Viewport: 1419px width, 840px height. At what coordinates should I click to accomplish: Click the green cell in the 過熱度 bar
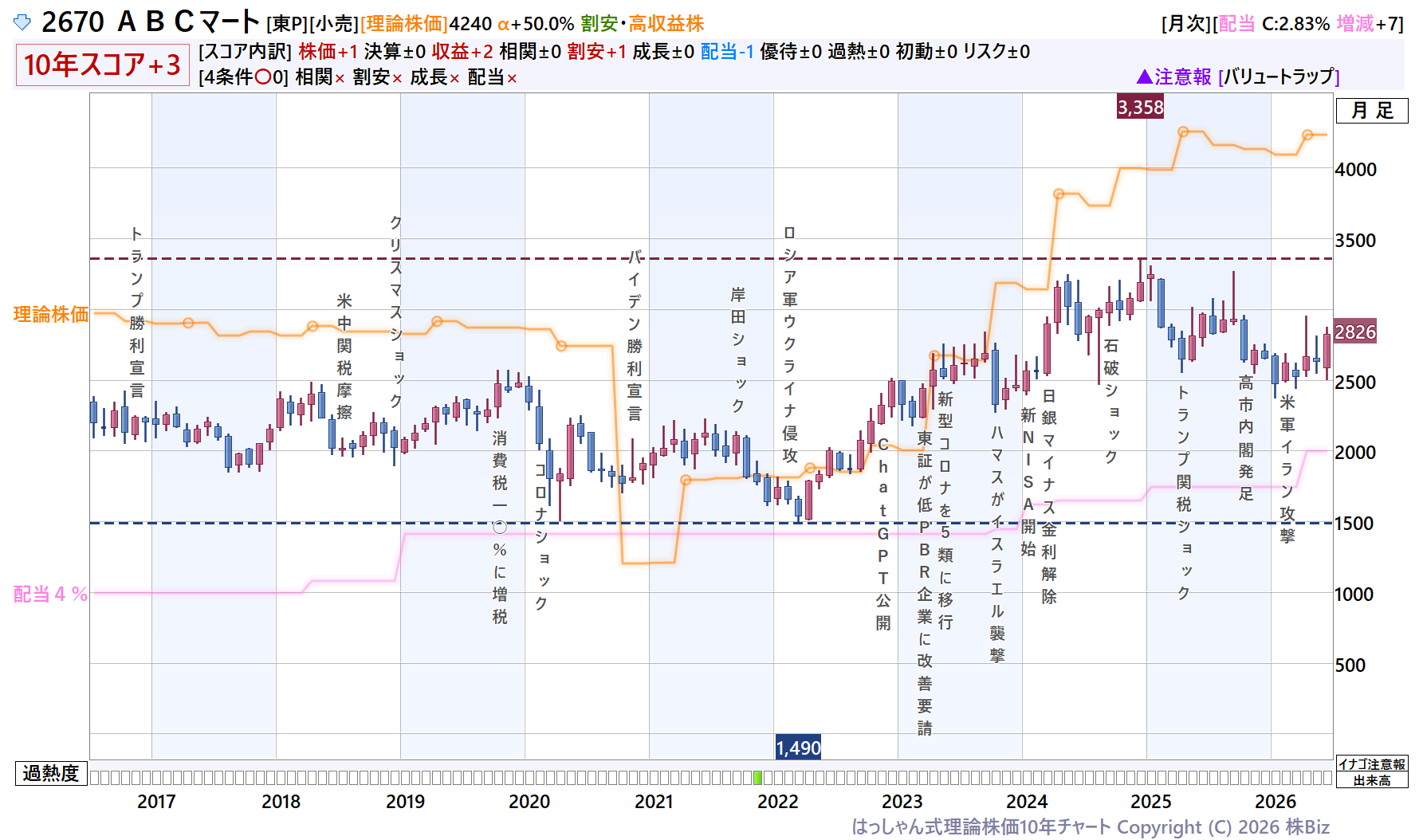tap(757, 777)
